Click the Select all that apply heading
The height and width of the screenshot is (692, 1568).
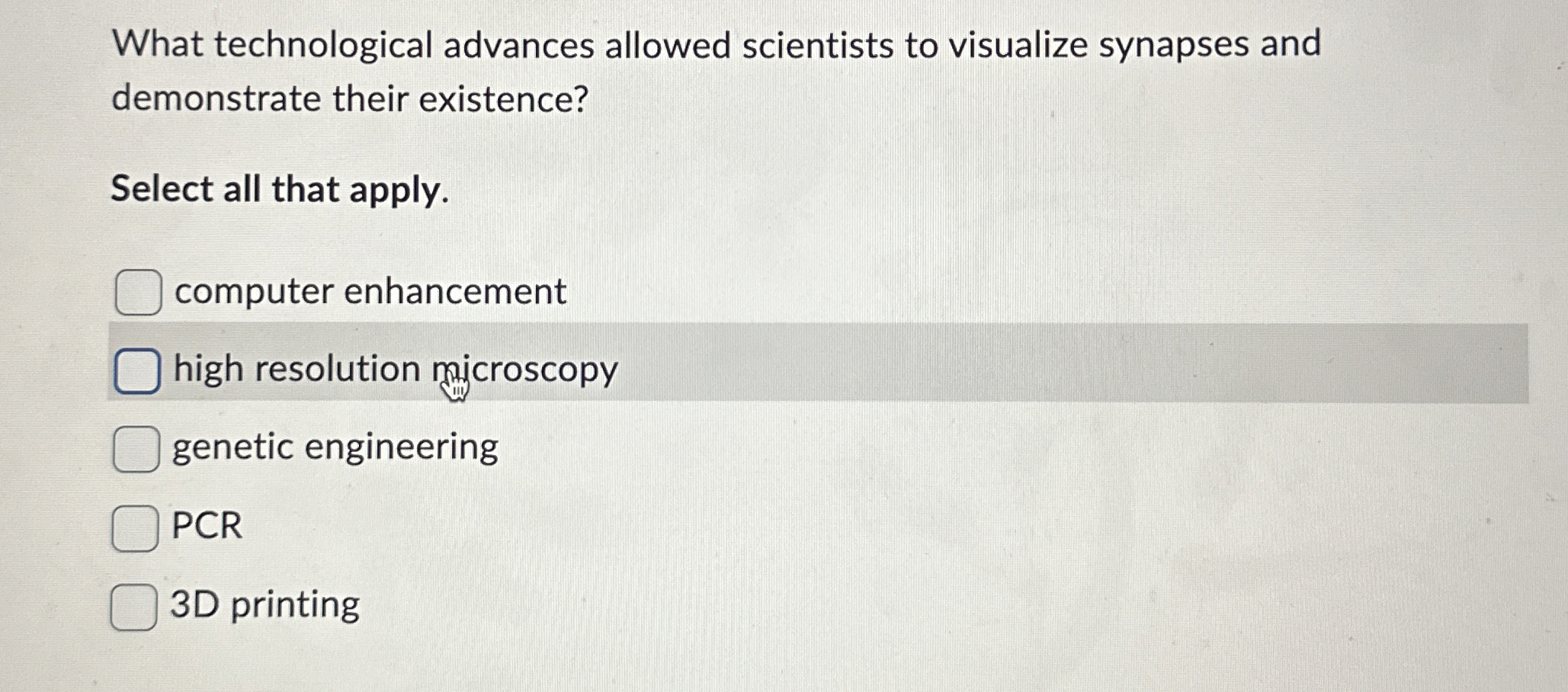click(x=279, y=190)
